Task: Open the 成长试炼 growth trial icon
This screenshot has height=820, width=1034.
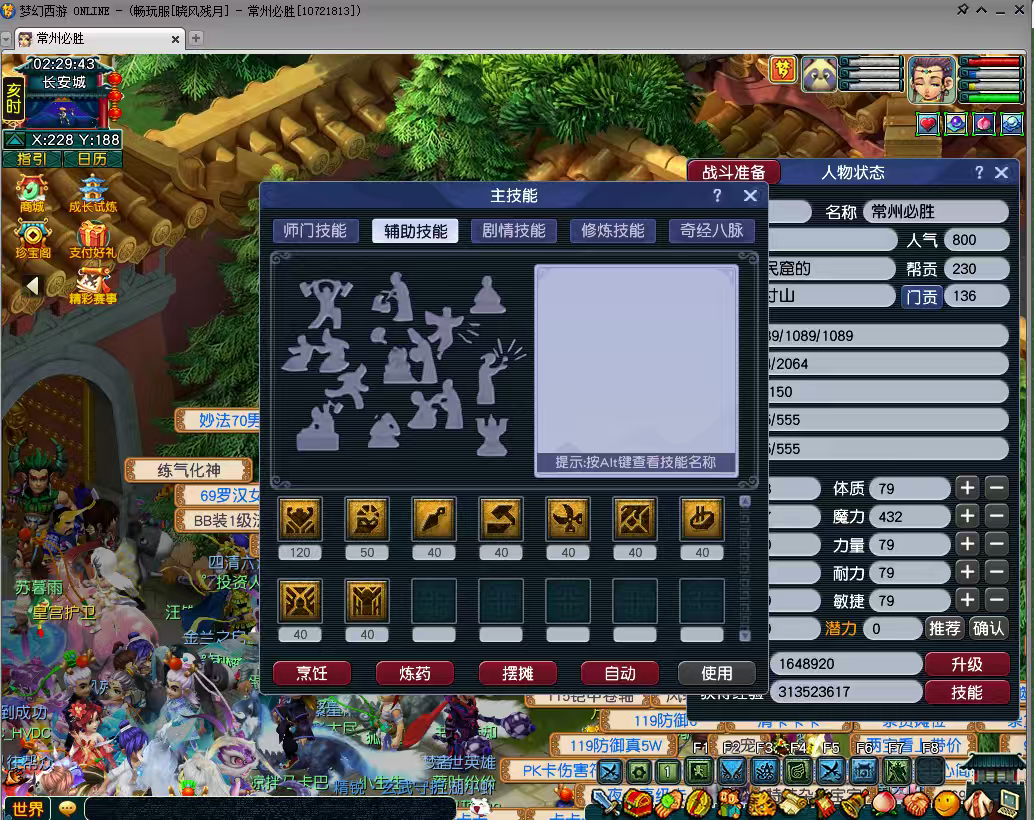Action: pos(92,193)
